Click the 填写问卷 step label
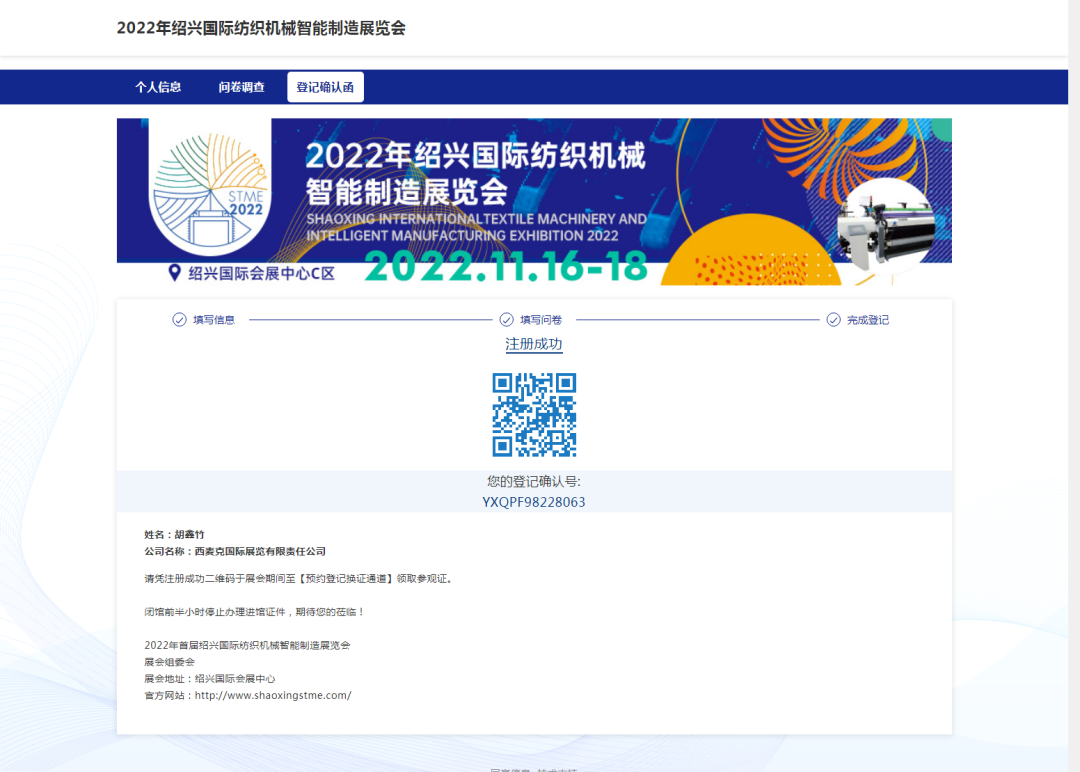The image size is (1080, 772). tap(541, 320)
